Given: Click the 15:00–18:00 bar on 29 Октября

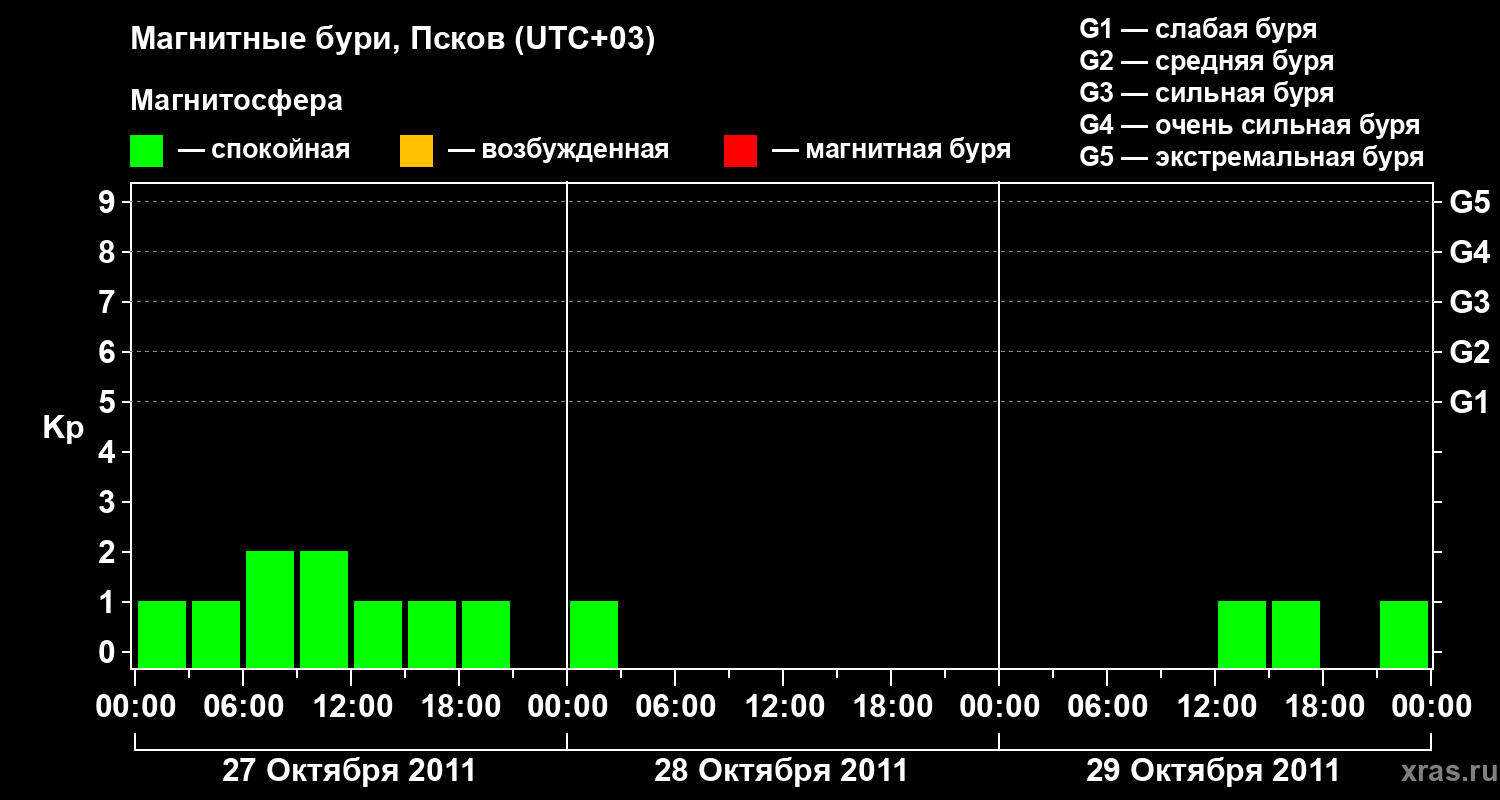Looking at the screenshot, I should (1296, 634).
